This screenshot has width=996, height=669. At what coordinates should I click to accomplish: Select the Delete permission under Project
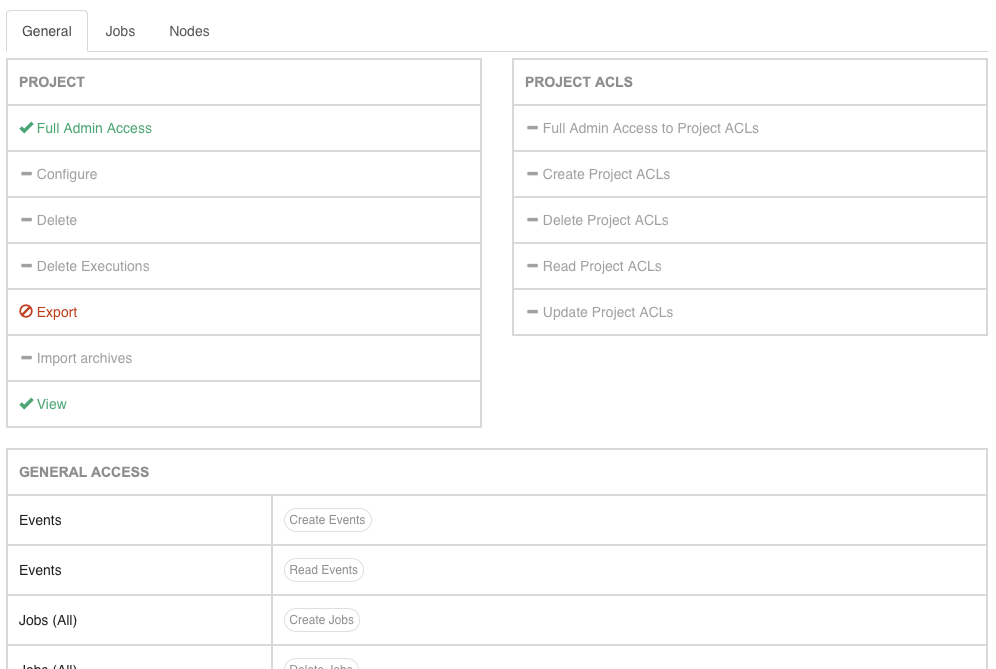pos(244,220)
